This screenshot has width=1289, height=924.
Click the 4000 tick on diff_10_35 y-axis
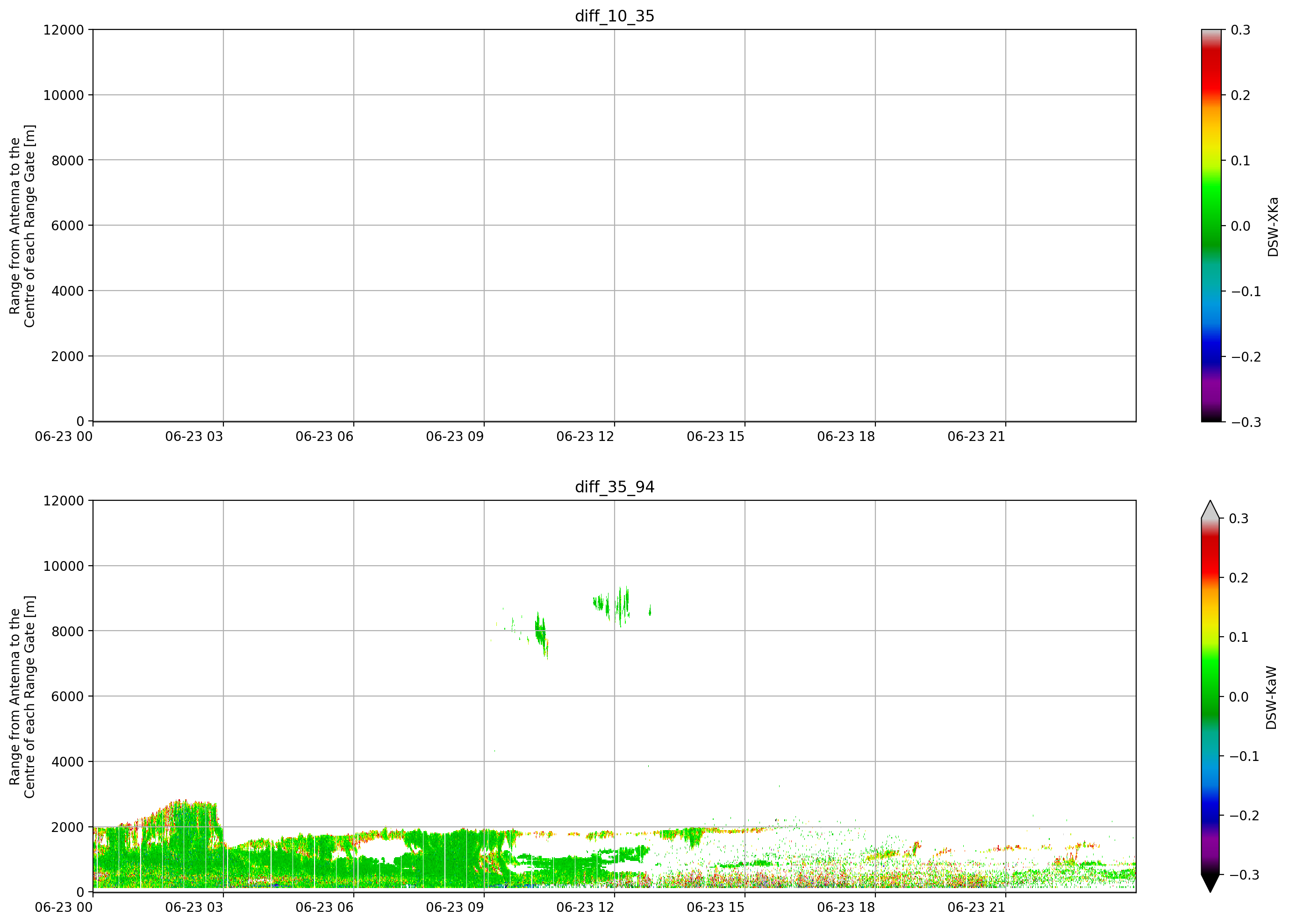click(x=68, y=291)
